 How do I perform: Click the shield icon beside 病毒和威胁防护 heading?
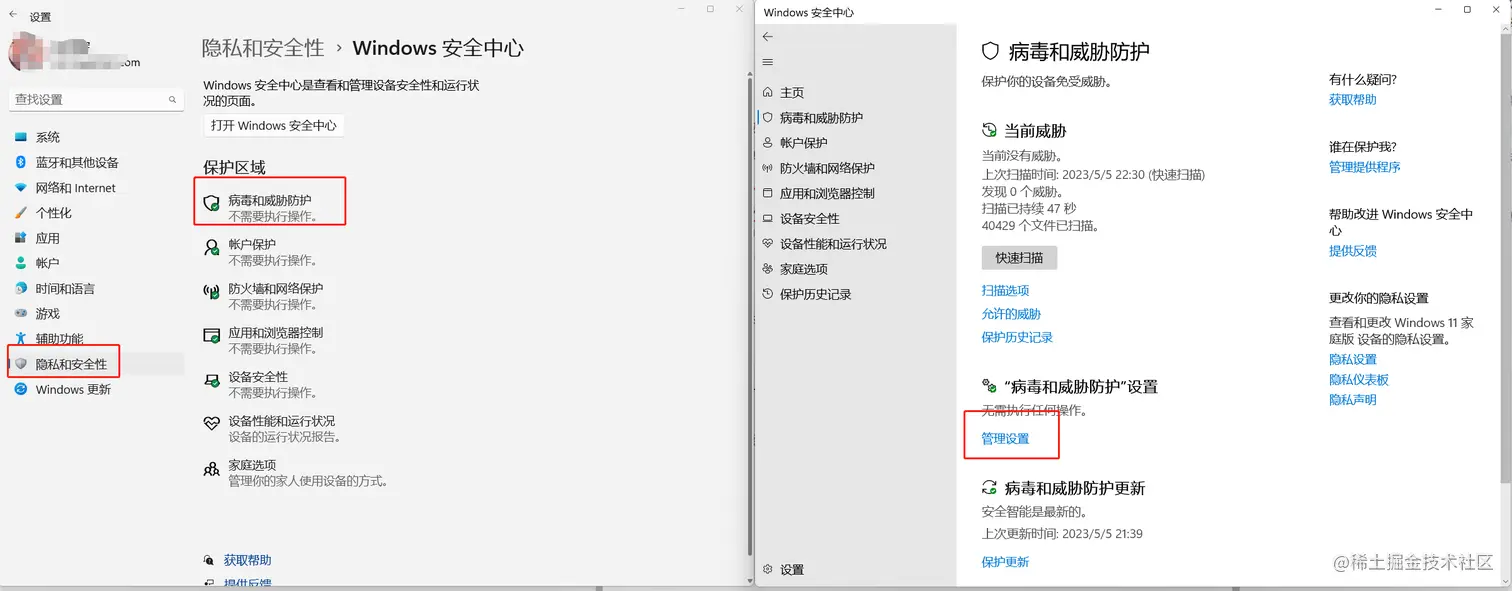click(x=990, y=50)
